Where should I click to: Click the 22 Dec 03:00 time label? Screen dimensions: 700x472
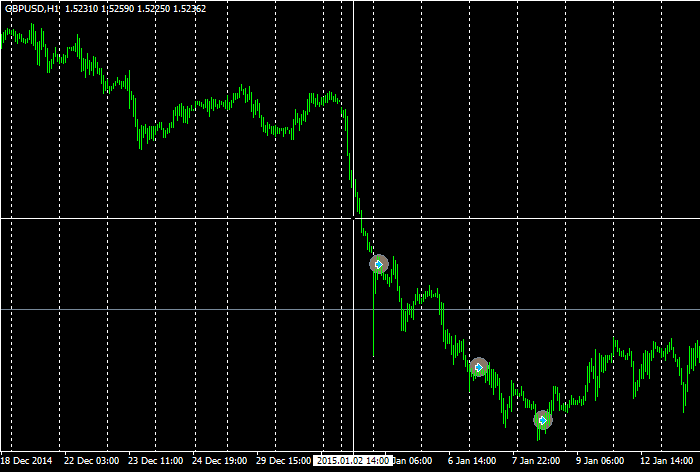click(x=92, y=460)
